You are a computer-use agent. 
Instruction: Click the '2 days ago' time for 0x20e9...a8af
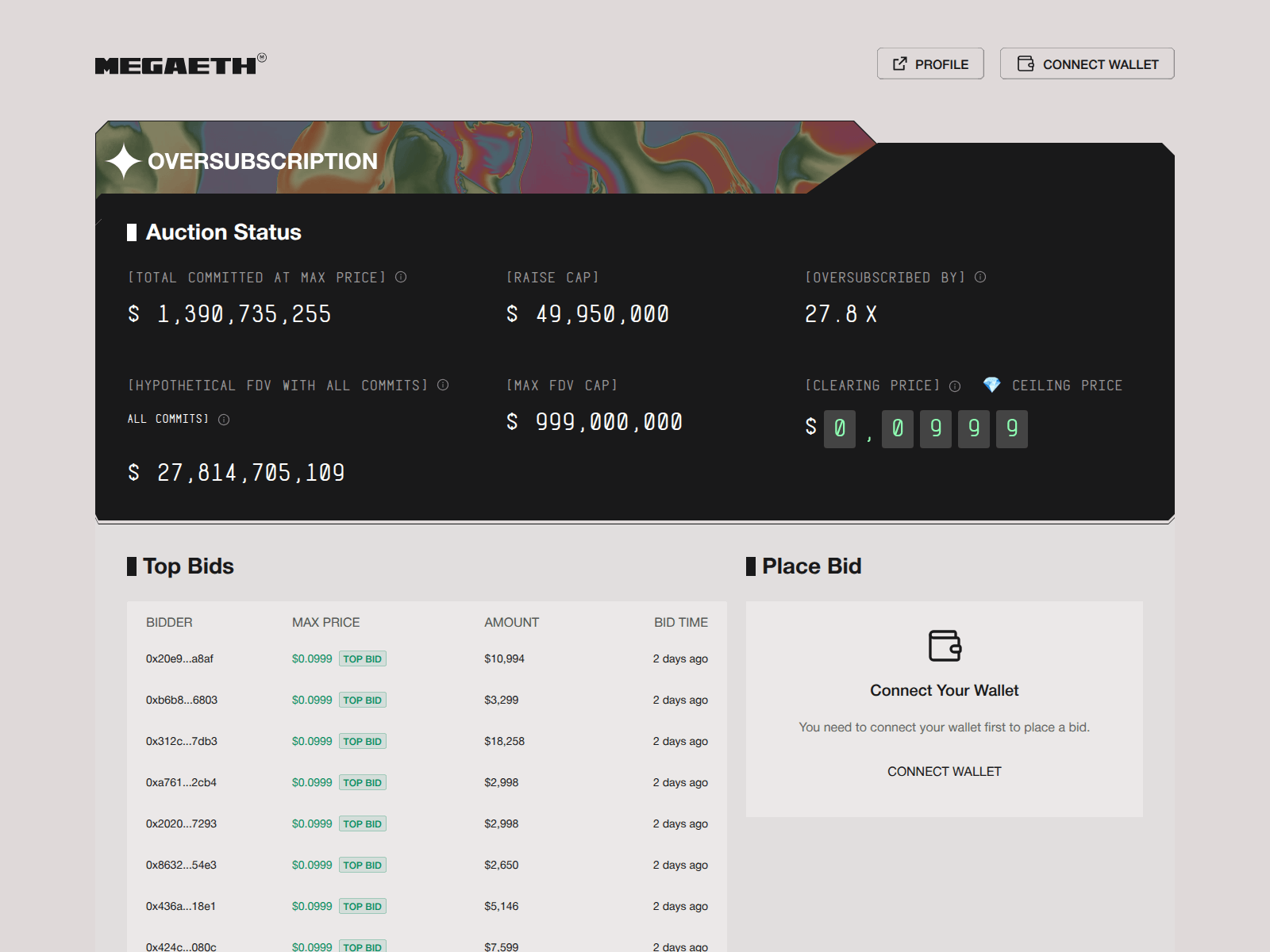(x=680, y=658)
